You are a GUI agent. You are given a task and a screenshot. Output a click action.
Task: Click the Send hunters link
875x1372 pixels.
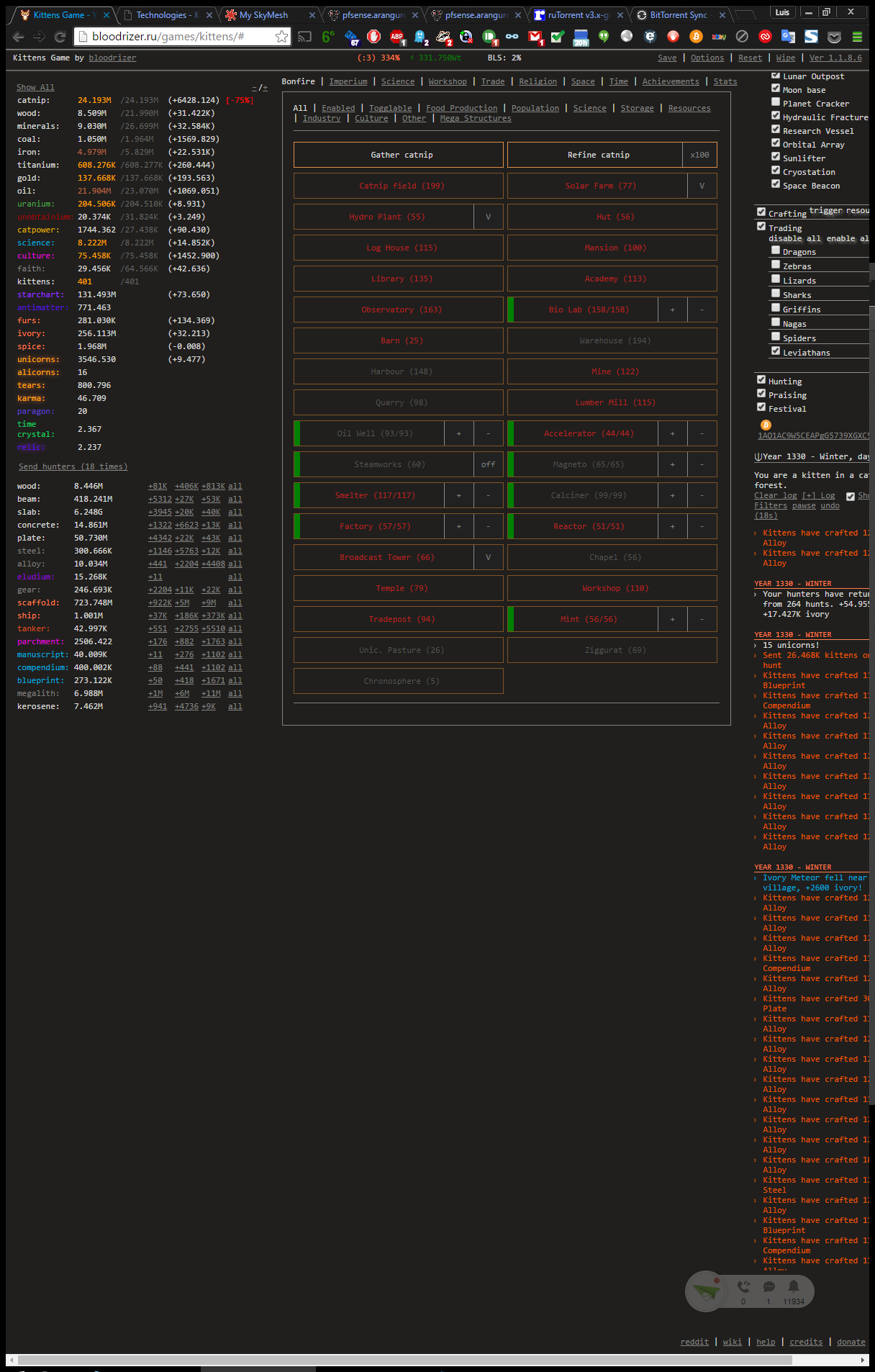coord(73,467)
